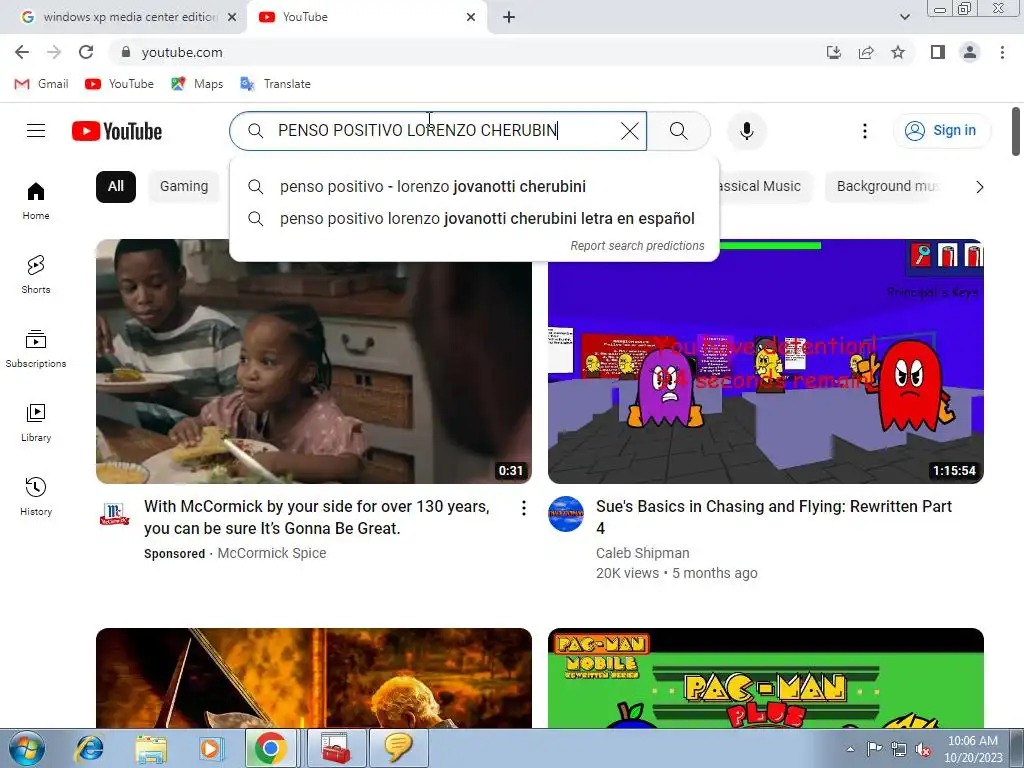The image size is (1024, 768).
Task: Clear the search text with the X icon
Action: click(x=630, y=131)
